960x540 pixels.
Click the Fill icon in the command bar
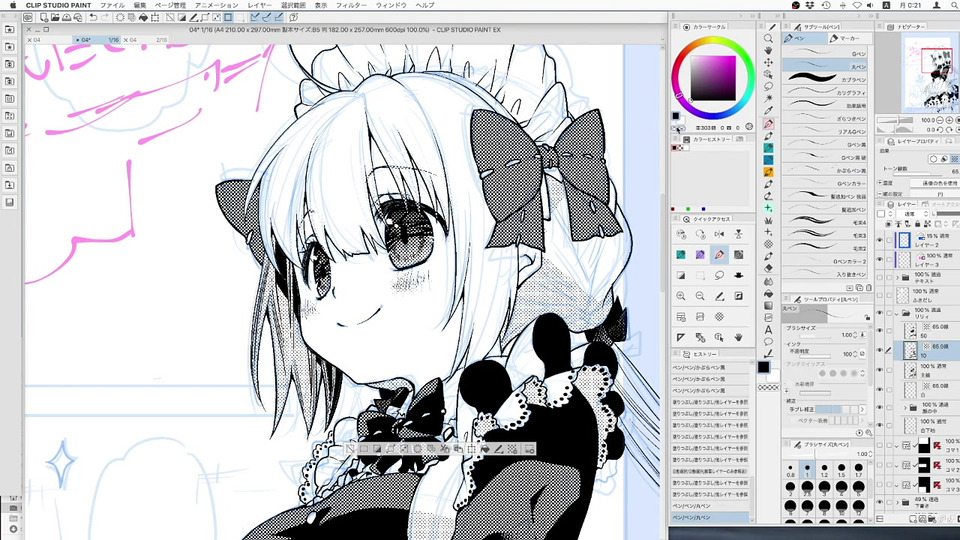pyautogui.click(x=143, y=18)
